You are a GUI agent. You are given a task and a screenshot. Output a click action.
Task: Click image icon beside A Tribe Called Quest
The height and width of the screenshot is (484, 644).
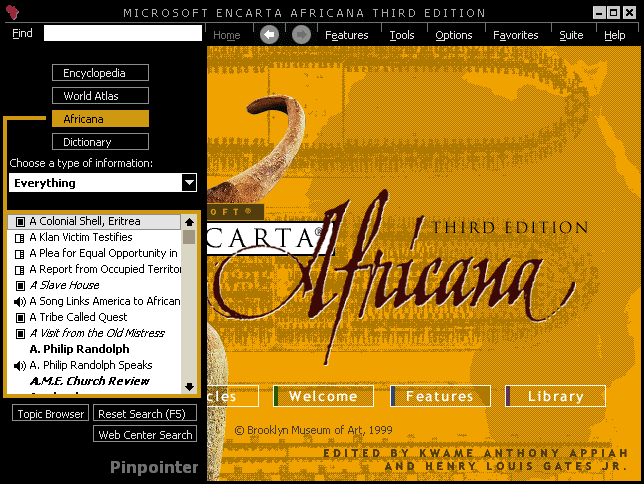point(20,318)
